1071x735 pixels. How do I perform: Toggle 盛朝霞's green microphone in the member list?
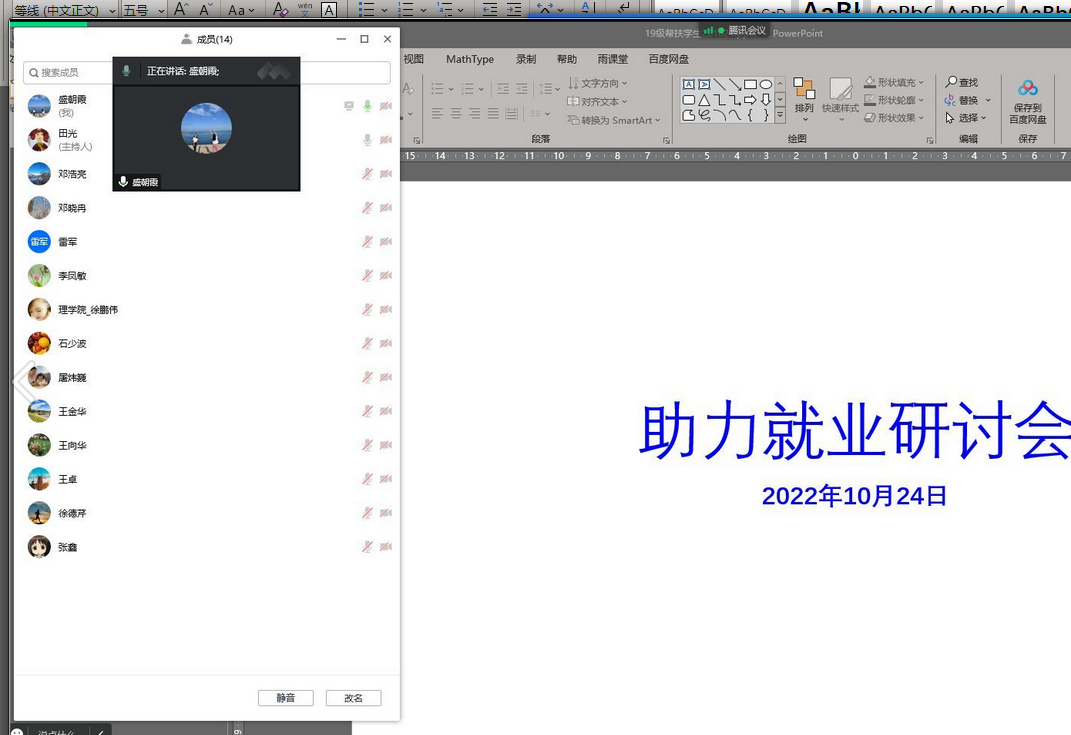tap(367, 106)
